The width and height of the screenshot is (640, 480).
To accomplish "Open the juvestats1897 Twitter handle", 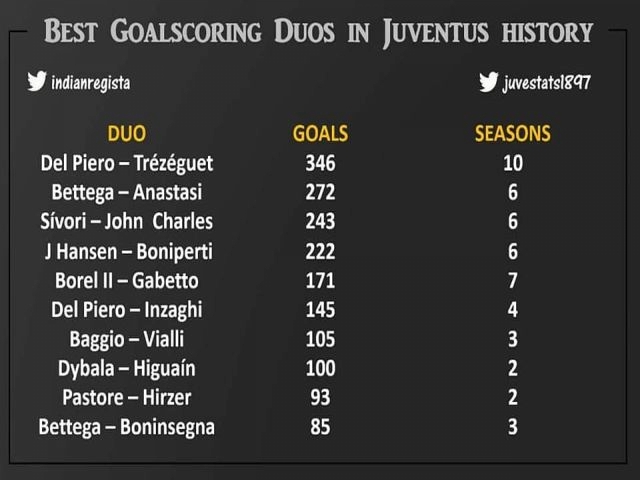I will pos(547,83).
